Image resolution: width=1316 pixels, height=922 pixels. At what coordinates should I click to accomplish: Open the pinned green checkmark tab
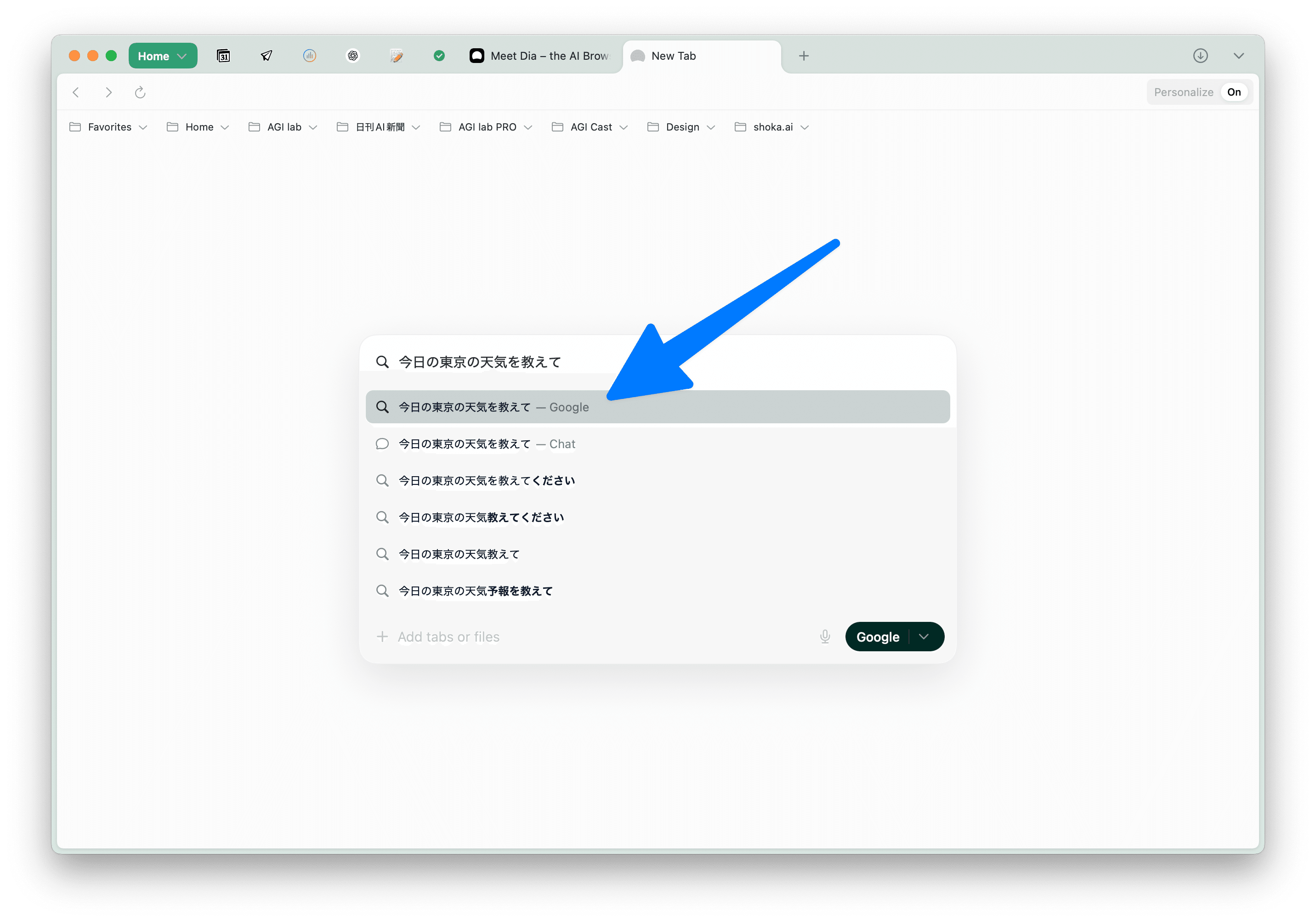click(439, 56)
